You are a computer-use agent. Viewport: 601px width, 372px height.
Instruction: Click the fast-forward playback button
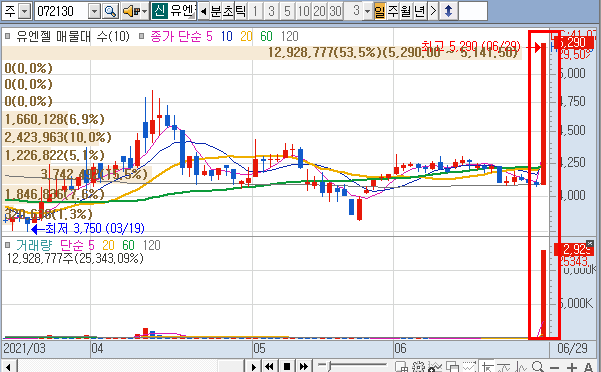click(304, 367)
